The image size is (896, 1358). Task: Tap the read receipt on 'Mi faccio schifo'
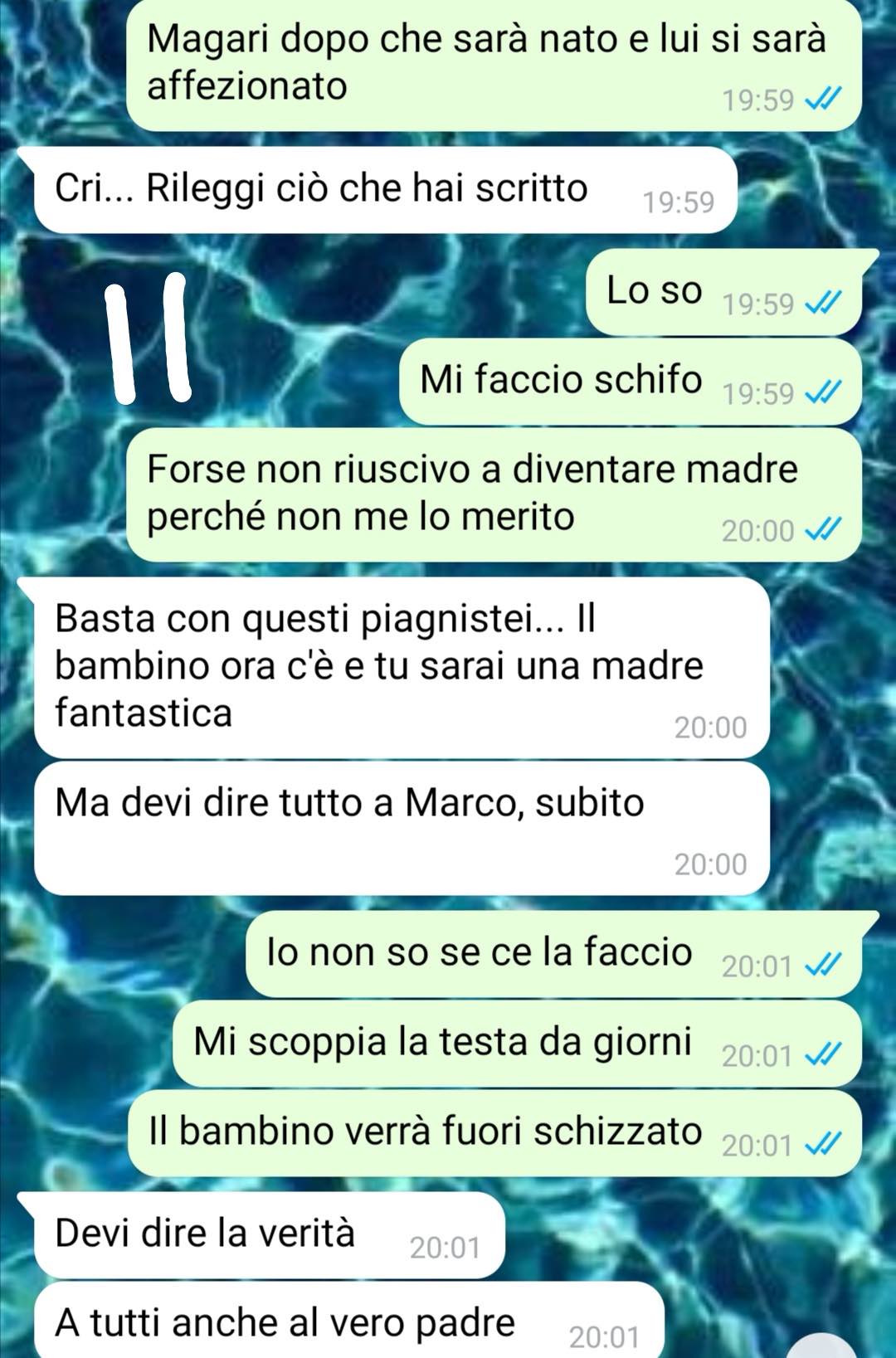[x=824, y=393]
